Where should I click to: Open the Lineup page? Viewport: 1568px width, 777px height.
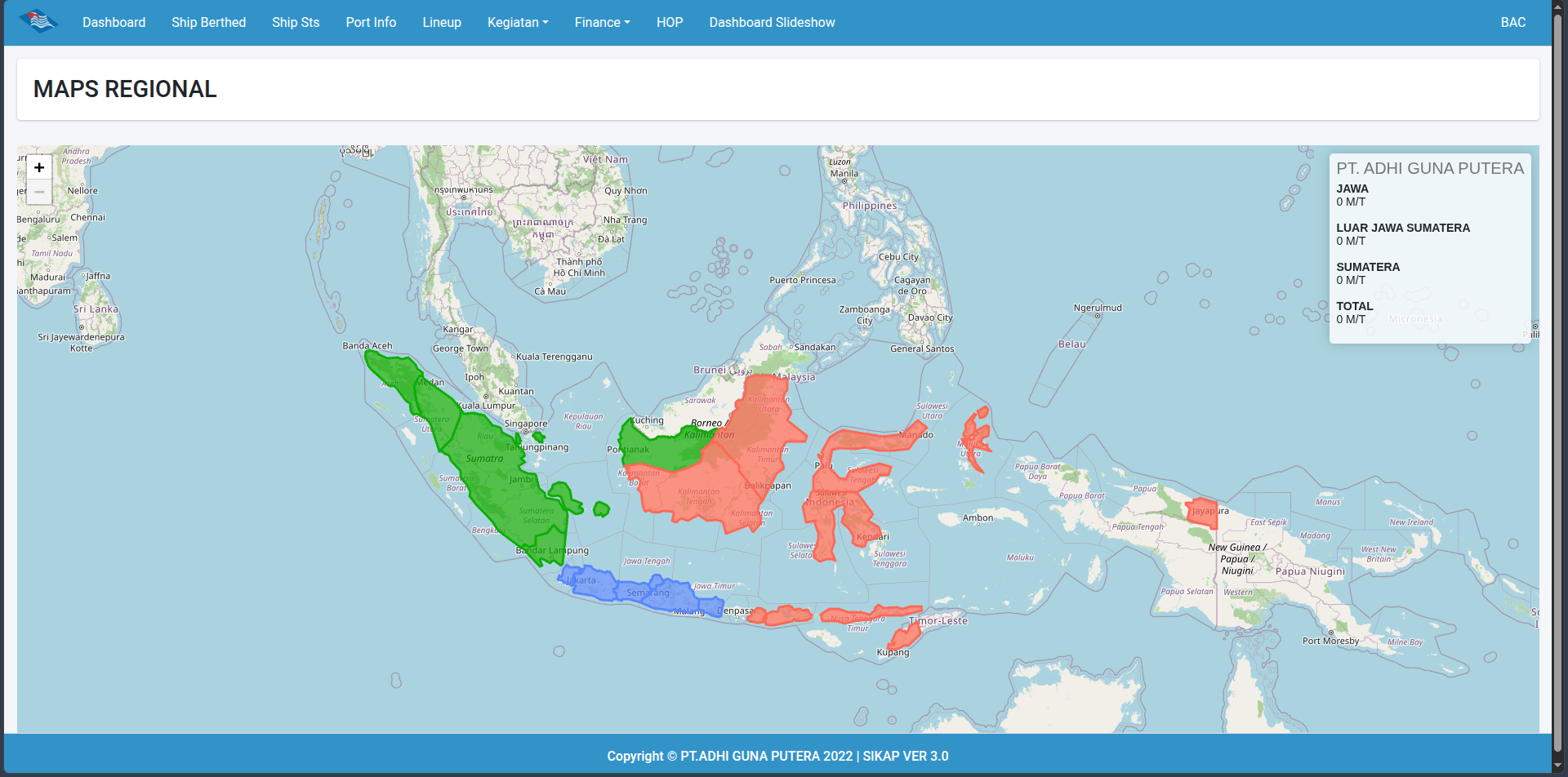pyautogui.click(x=442, y=22)
